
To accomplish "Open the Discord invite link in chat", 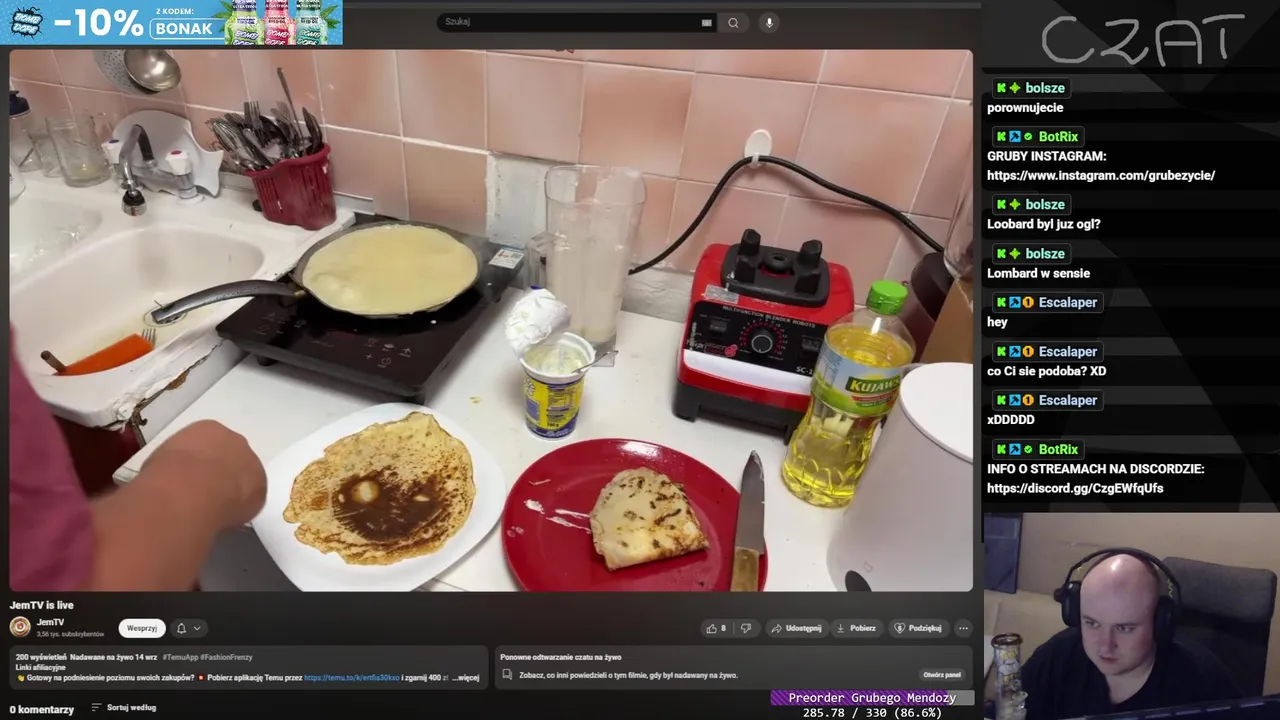I will 1075,488.
